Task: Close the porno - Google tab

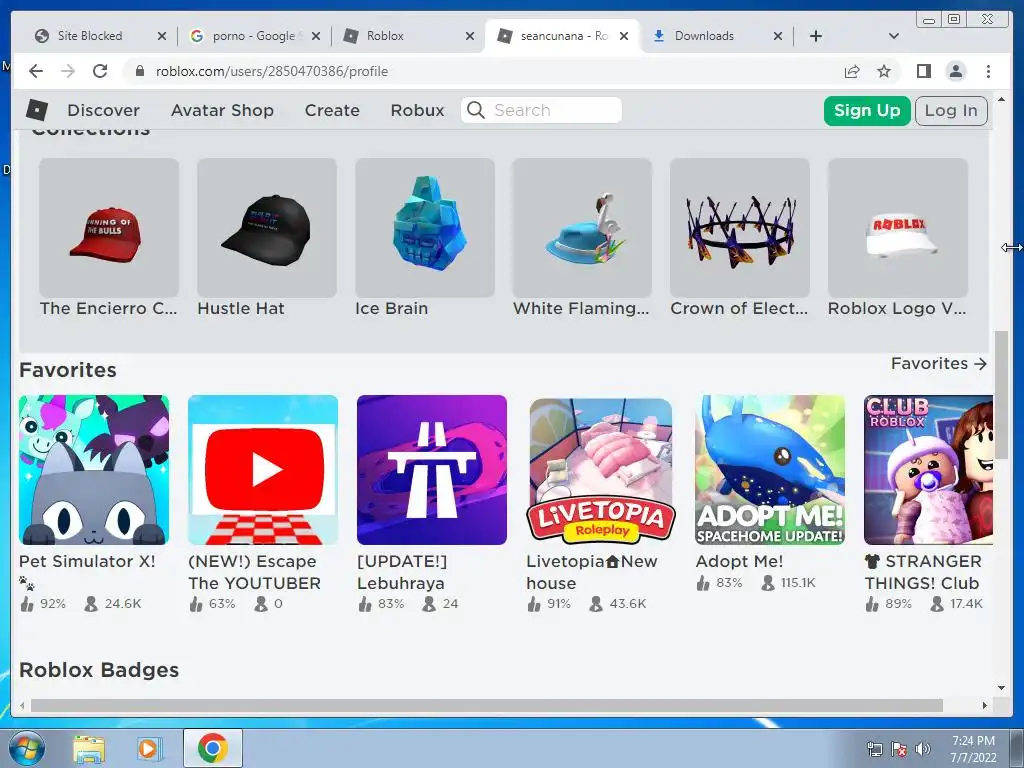Action: (x=316, y=36)
